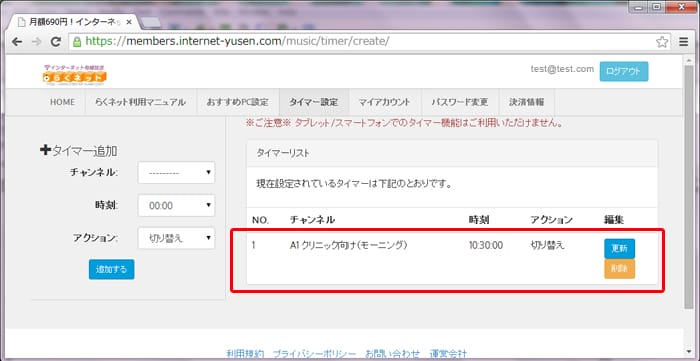Viewport: 700px width, 361px height.
Task: Click the scrollbar up arrow
Action: coord(689,60)
